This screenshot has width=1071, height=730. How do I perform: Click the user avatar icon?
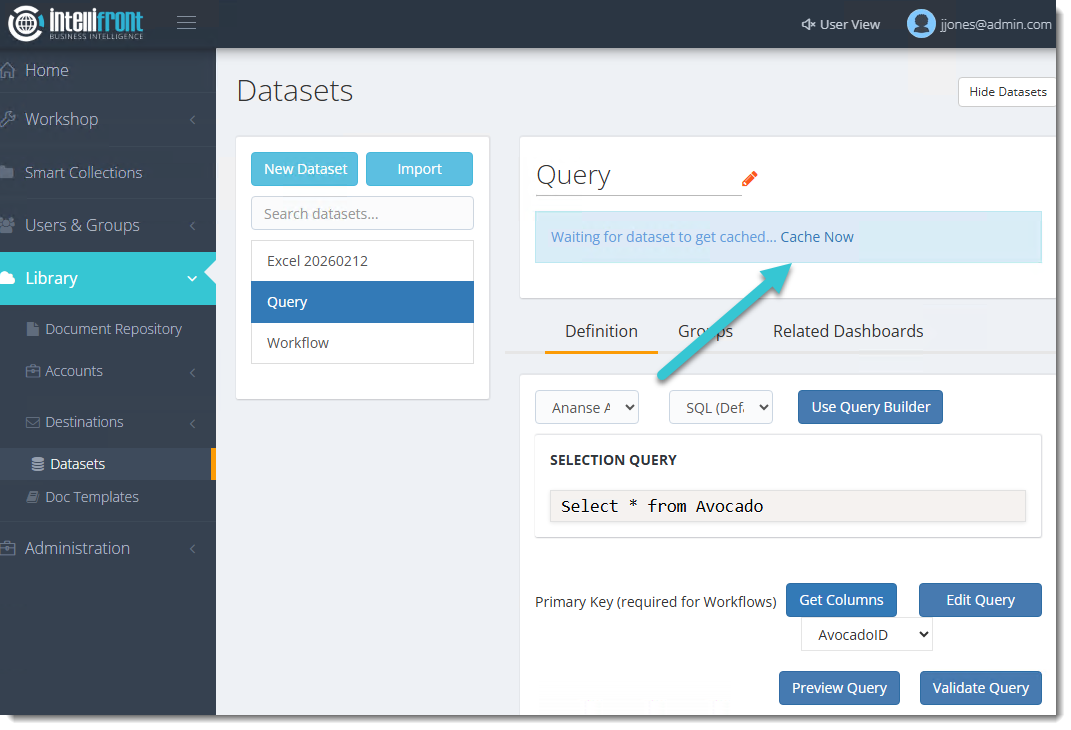(920, 24)
